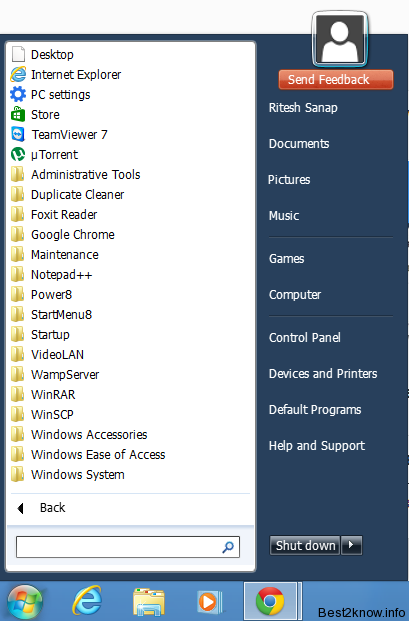This screenshot has height=621, width=409.
Task: Go Back to the previous menu
Action: pos(41,508)
